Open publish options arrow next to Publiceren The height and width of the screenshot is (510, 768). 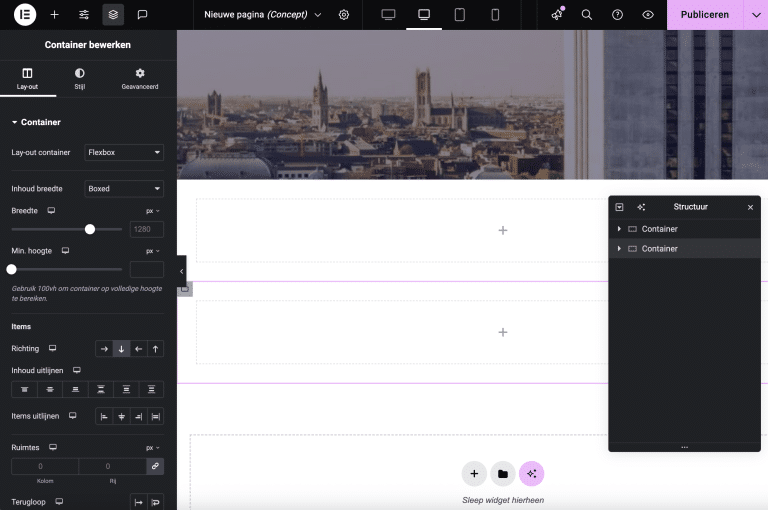click(755, 15)
